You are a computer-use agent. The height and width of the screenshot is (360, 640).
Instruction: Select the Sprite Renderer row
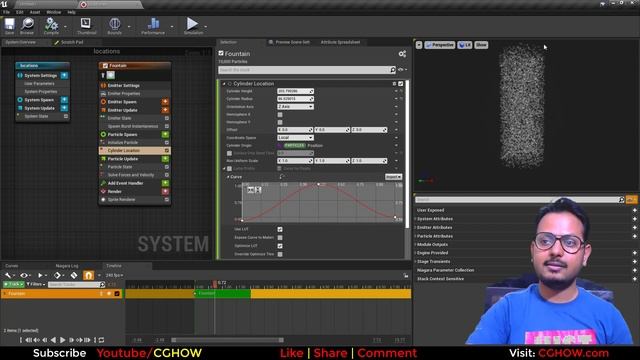pos(135,200)
